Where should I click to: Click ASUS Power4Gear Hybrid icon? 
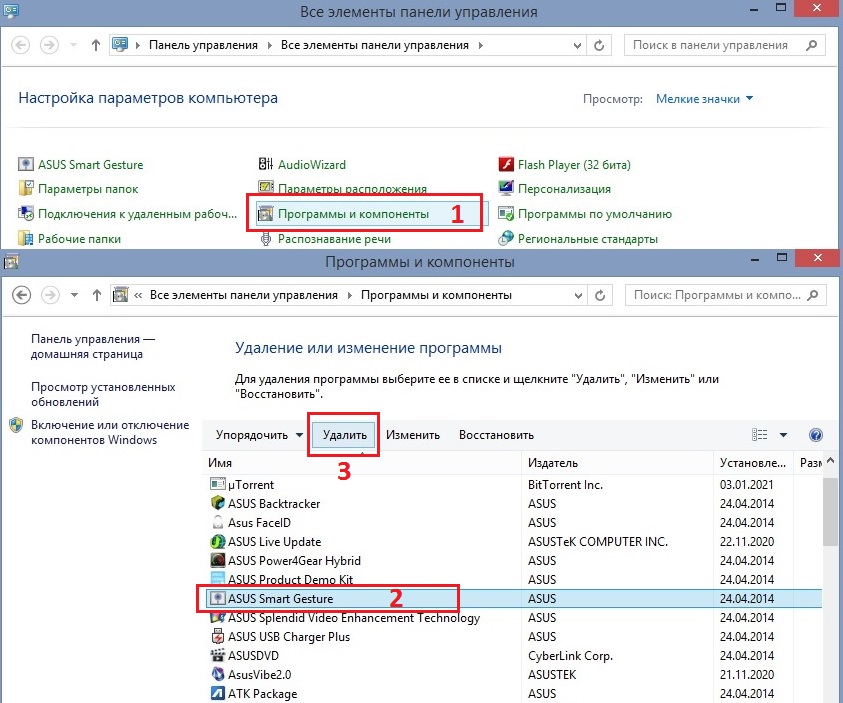click(x=217, y=560)
